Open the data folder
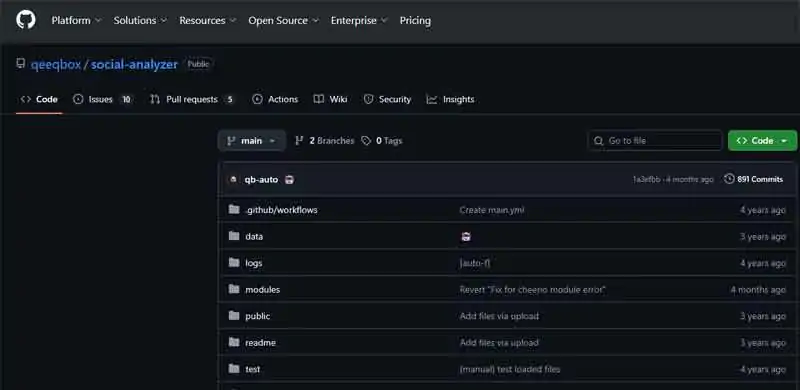The height and width of the screenshot is (390, 800). point(254,237)
